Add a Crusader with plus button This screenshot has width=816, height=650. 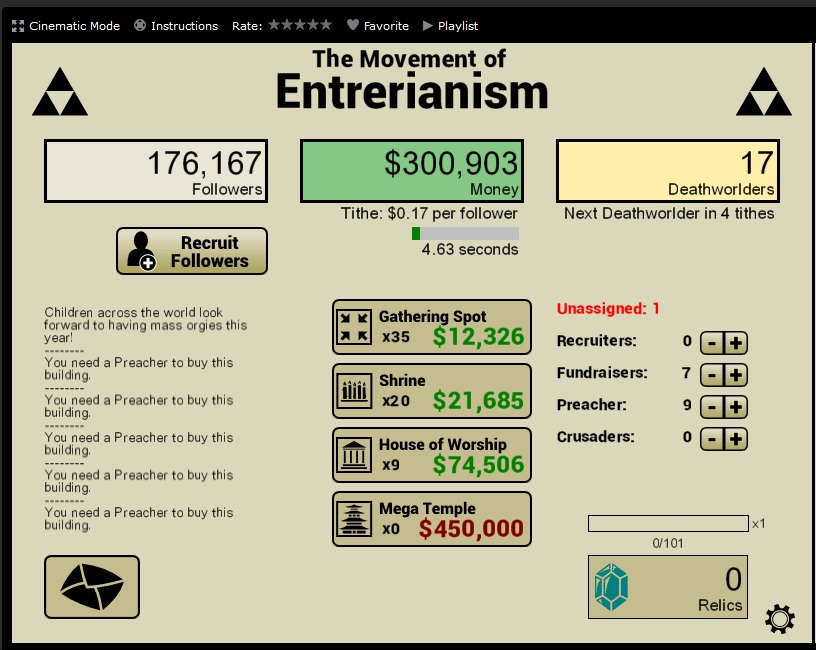(736, 439)
